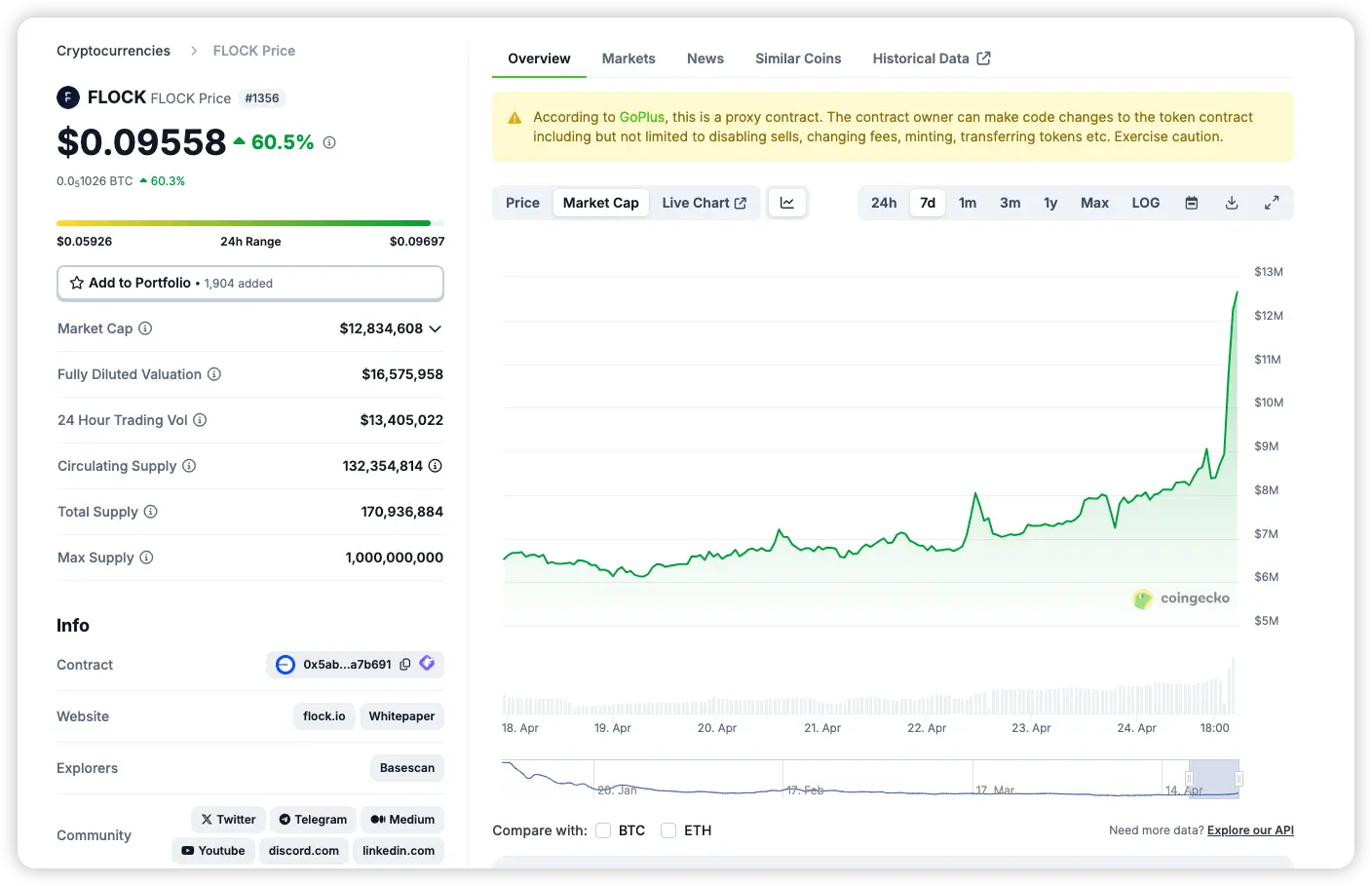
Task: Open the contract address chain selector
Action: [286, 665]
